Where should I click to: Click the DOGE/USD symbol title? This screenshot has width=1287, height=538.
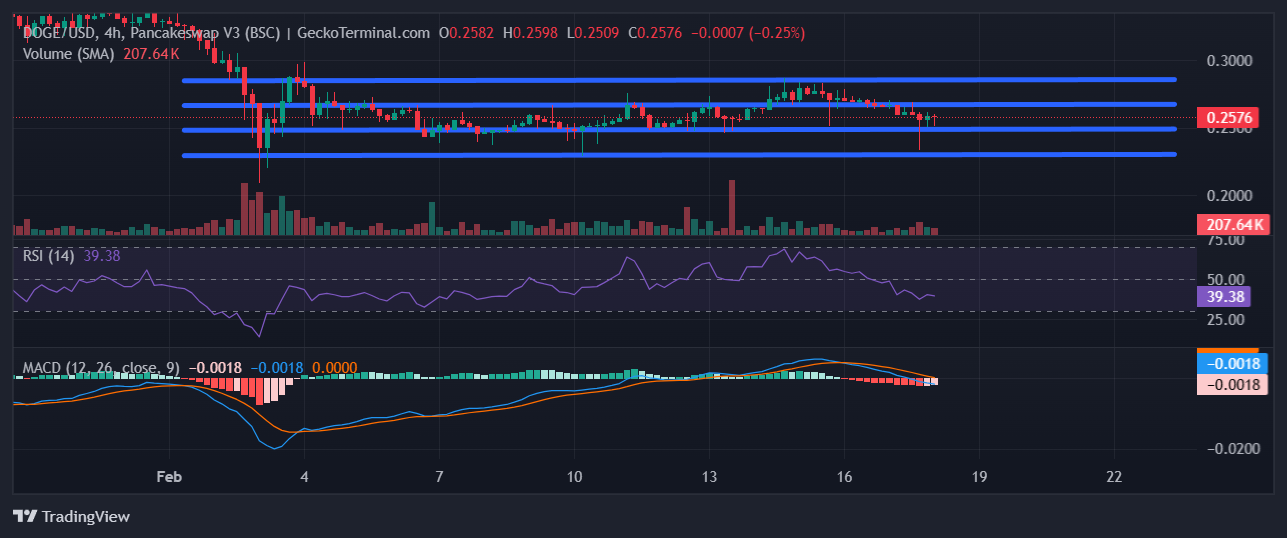[60, 32]
